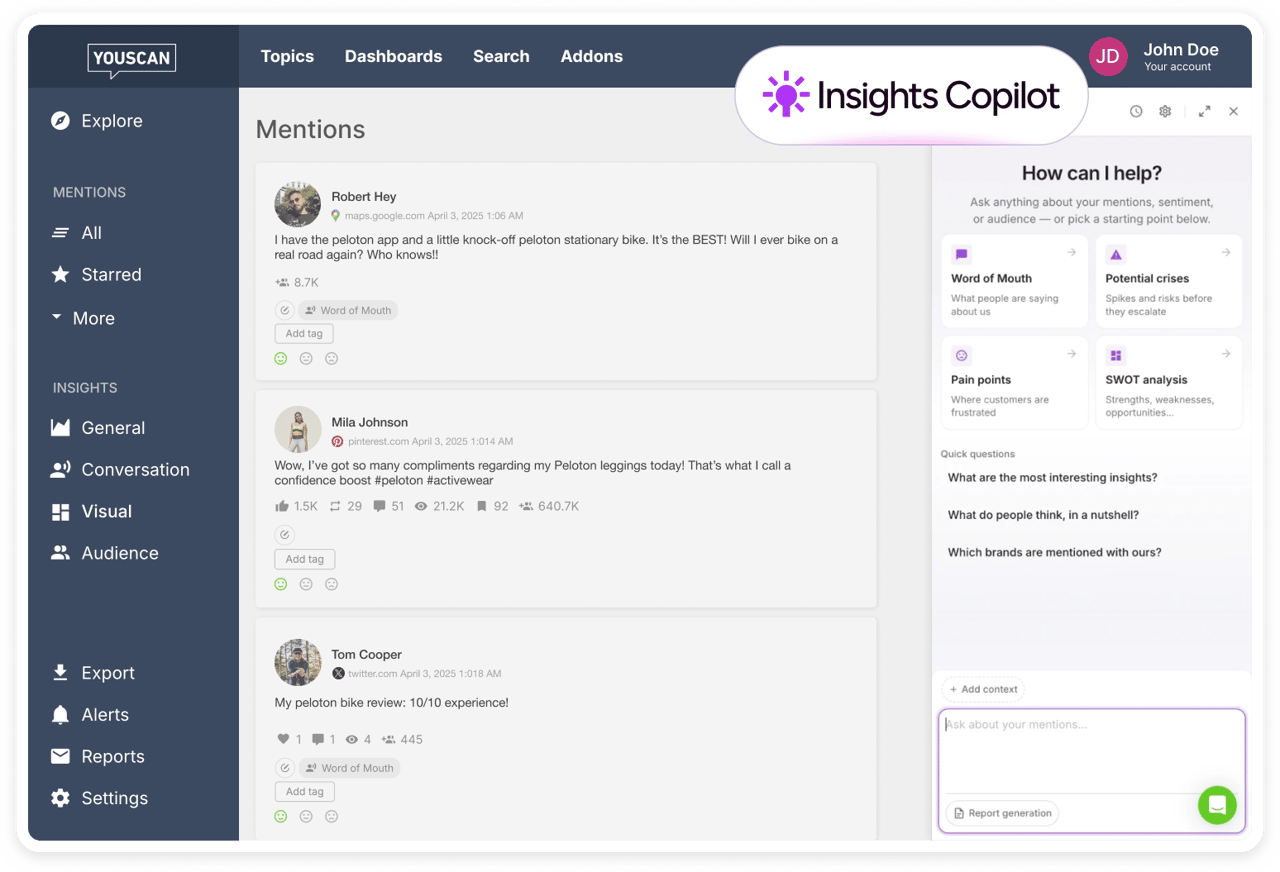1280x872 pixels.
Task: Choose the Potential crises card
Action: tap(1169, 282)
